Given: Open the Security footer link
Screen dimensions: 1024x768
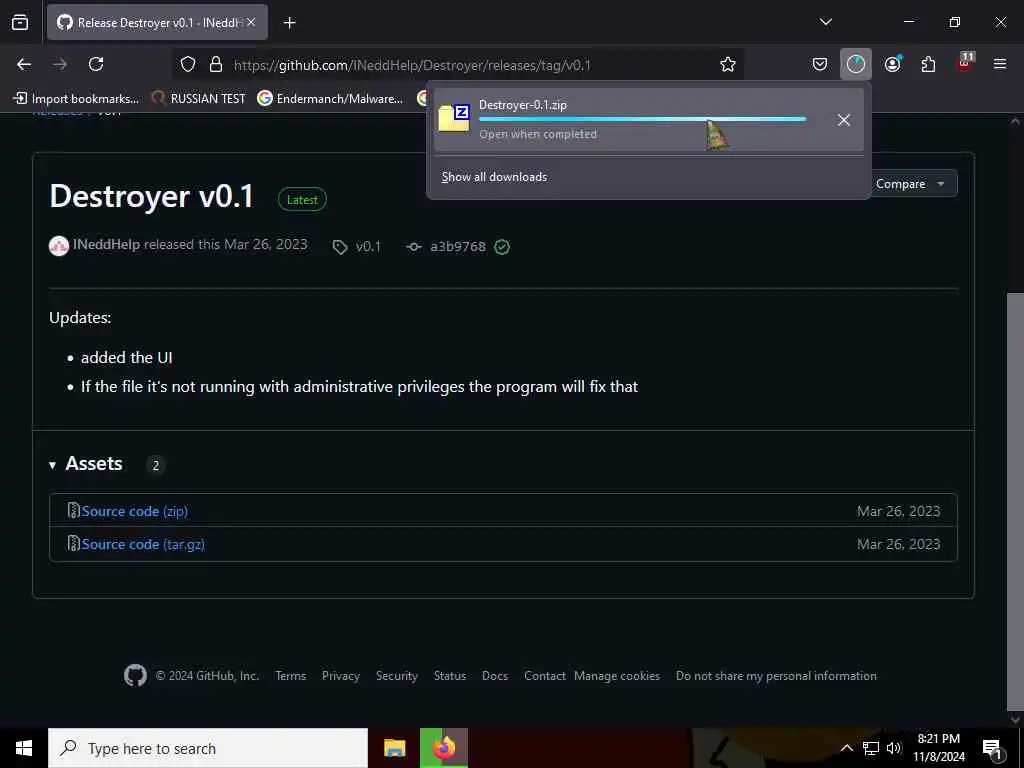Looking at the screenshot, I should [x=396, y=676].
